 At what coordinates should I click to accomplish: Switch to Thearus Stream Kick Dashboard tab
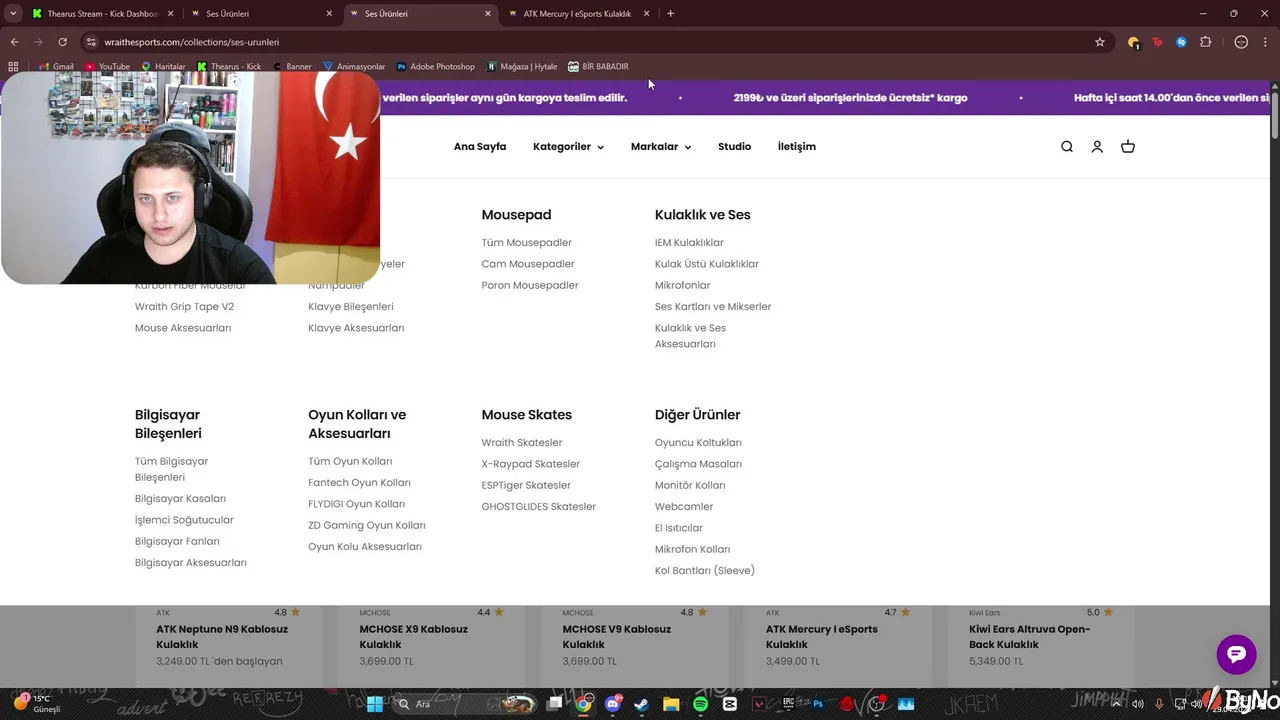[103, 14]
